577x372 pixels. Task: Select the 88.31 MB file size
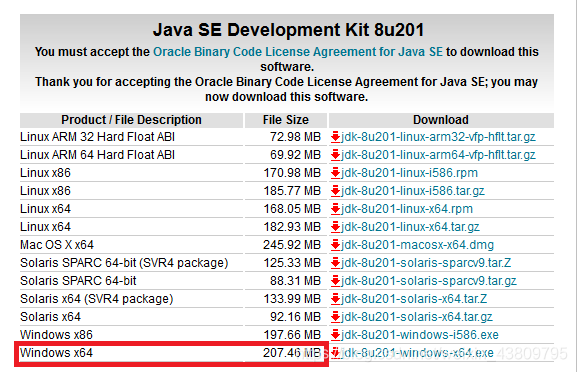[x=295, y=281]
